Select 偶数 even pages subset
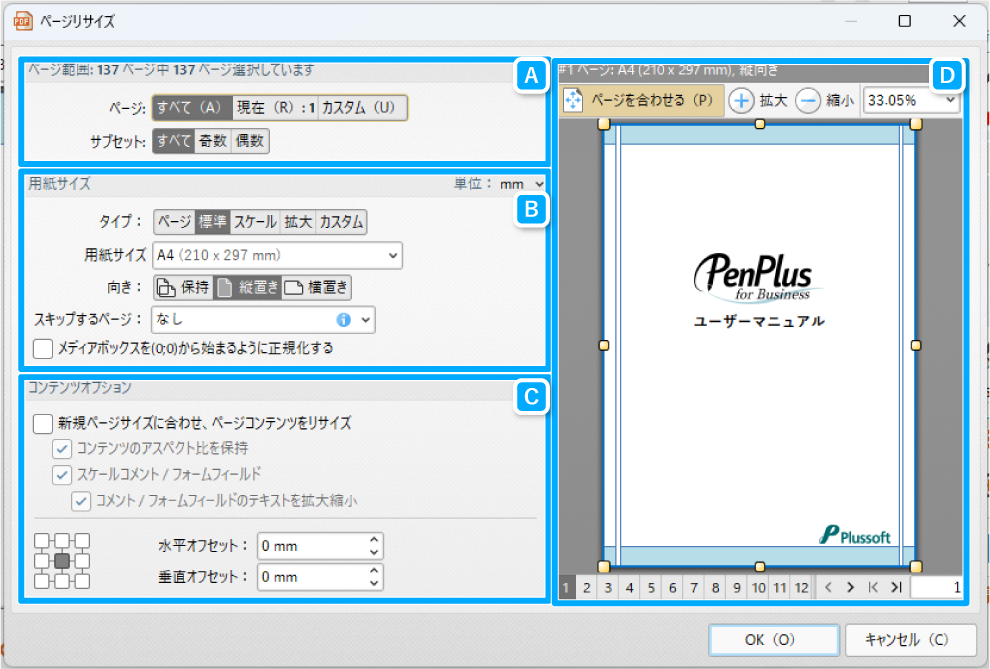The image size is (990, 669). tap(250, 141)
